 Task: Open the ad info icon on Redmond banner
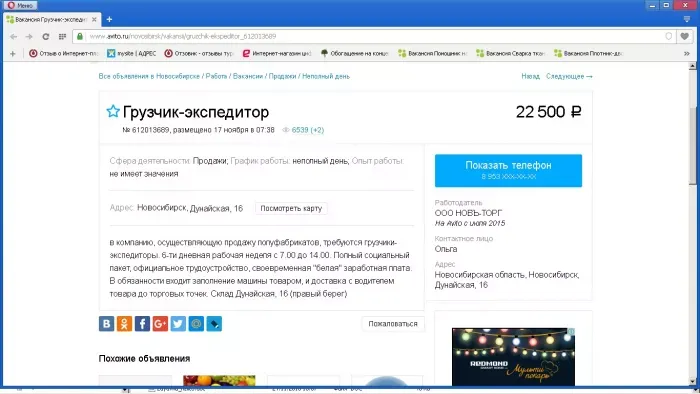coord(571,332)
